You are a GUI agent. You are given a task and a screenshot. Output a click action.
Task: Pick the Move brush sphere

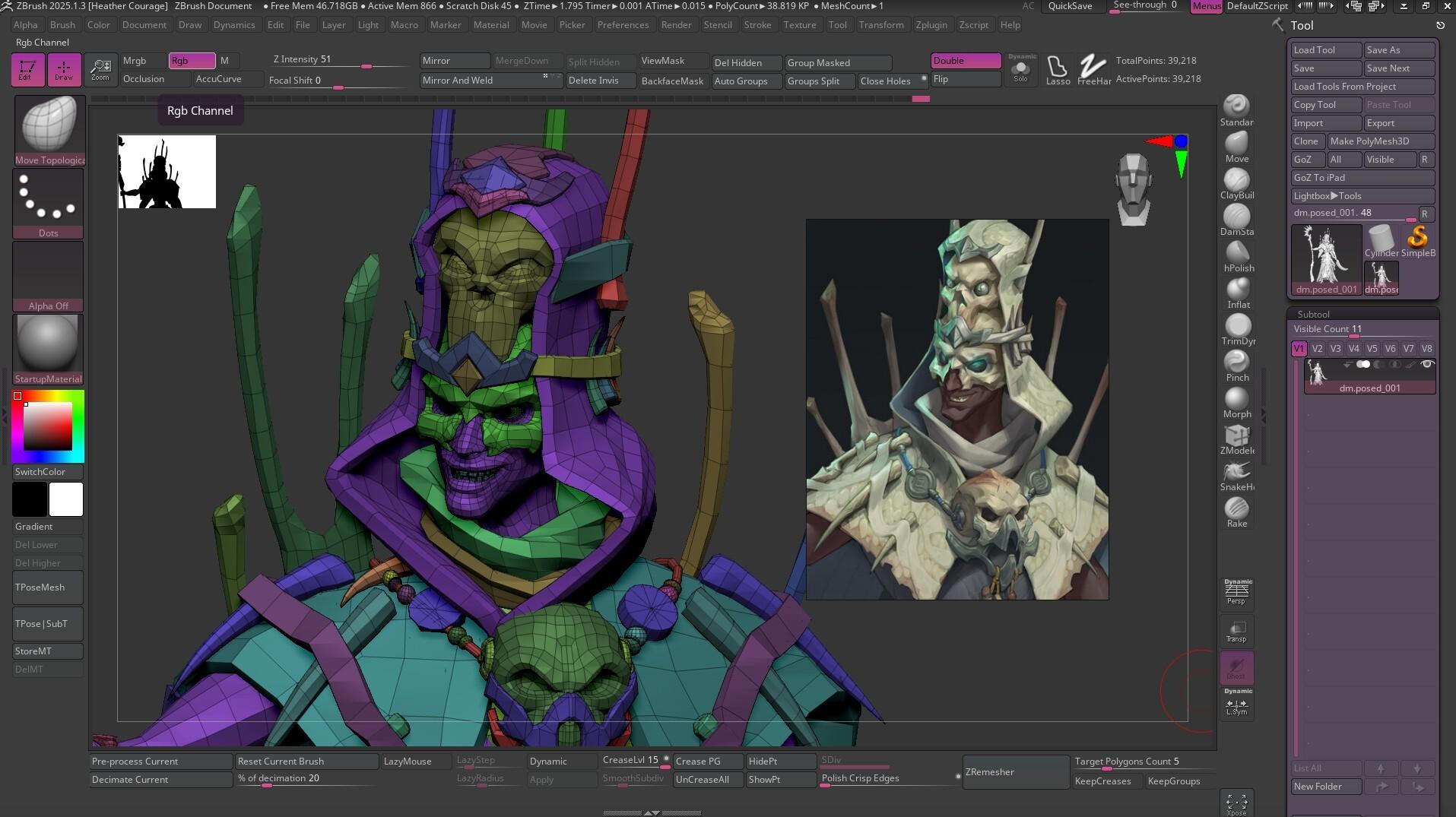click(x=1237, y=147)
